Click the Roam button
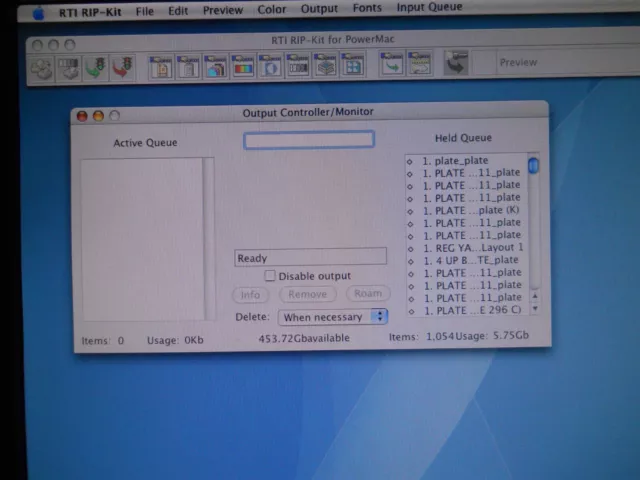The height and width of the screenshot is (480, 640). 368,293
